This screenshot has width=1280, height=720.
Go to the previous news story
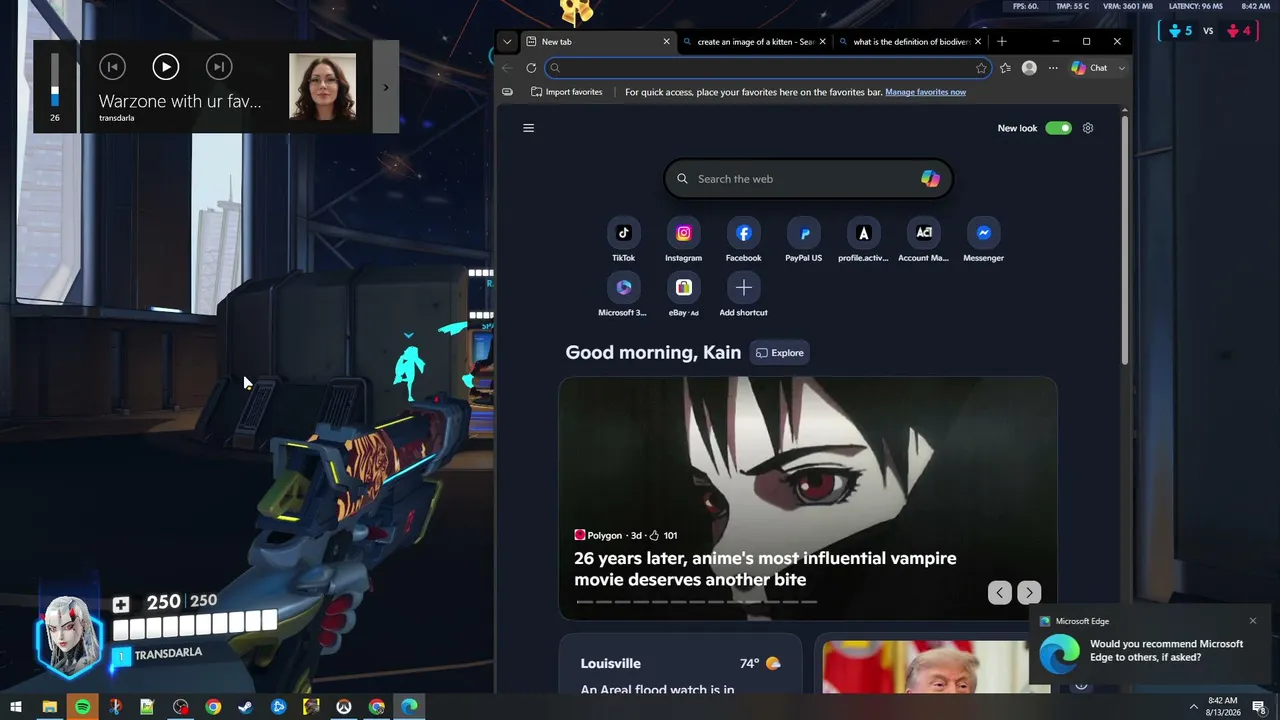click(999, 593)
